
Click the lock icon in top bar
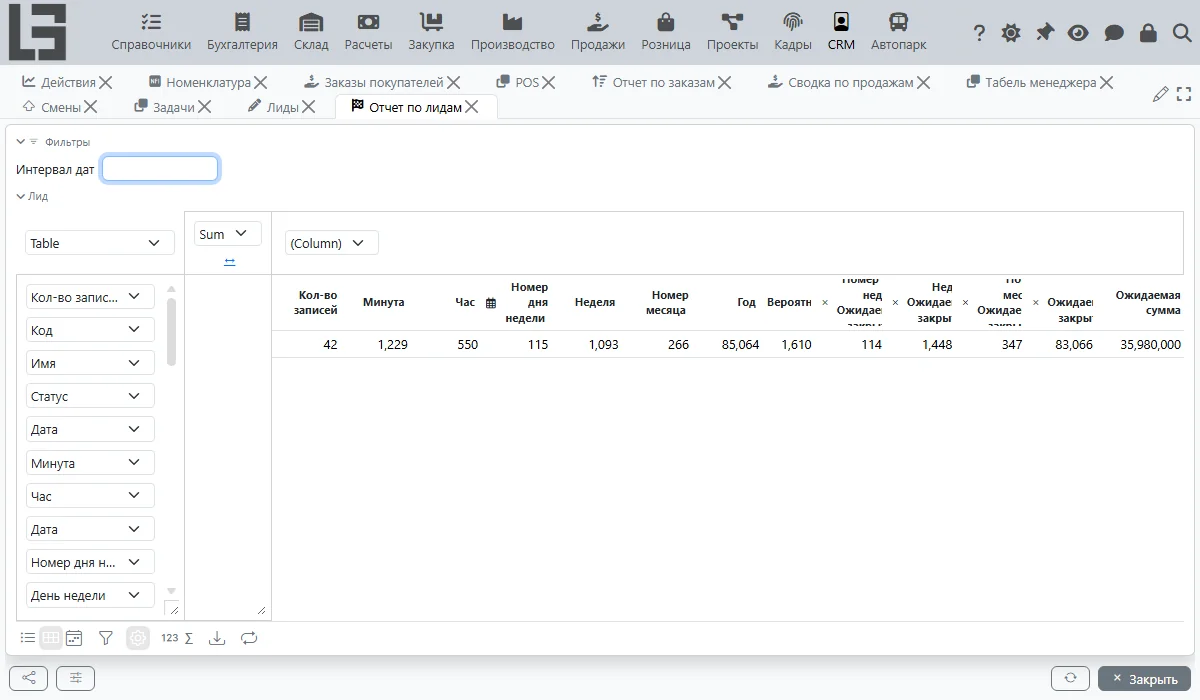1148,33
